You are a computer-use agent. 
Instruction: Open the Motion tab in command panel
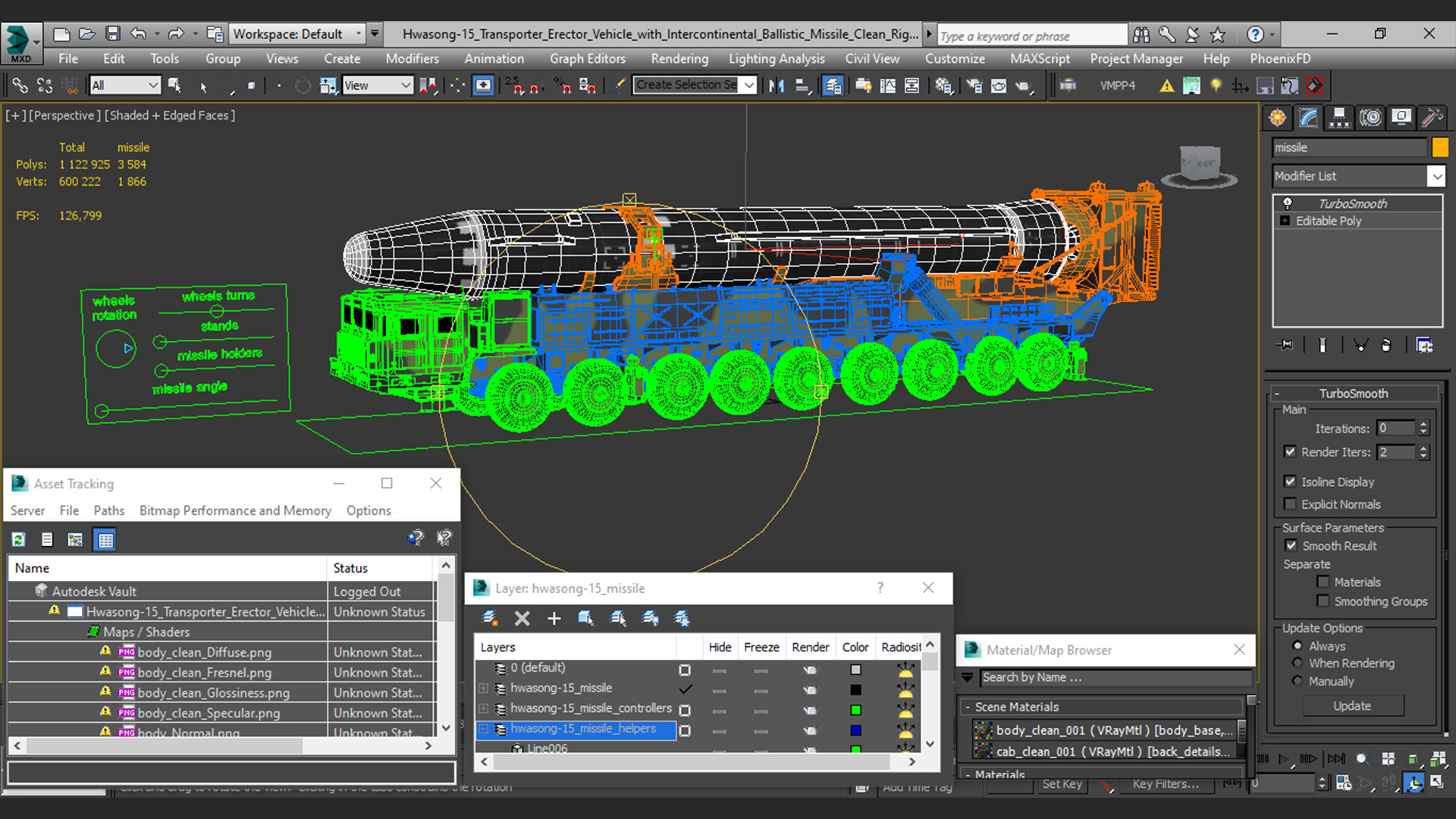click(1370, 118)
